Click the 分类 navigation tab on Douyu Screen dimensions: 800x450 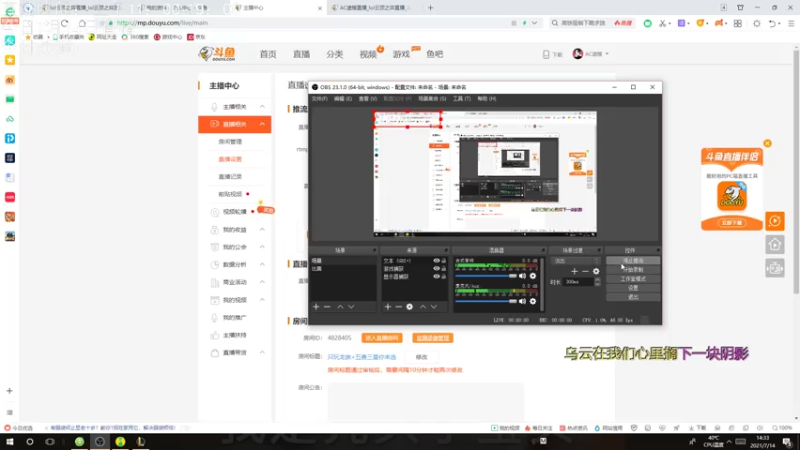[x=335, y=54]
